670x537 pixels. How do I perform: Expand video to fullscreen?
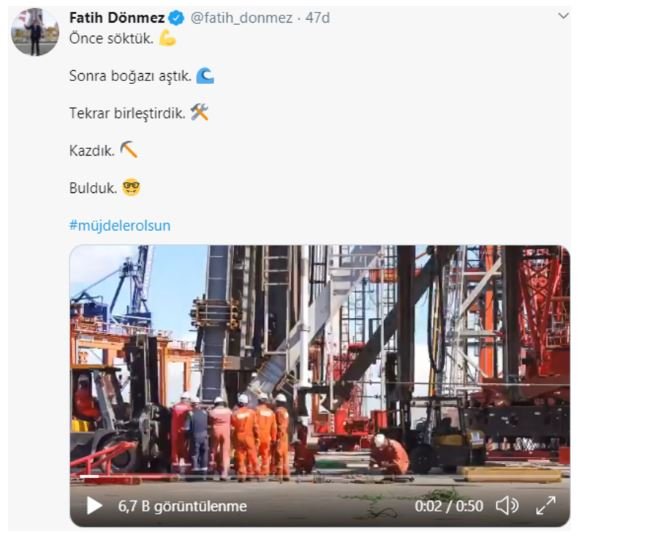[546, 506]
